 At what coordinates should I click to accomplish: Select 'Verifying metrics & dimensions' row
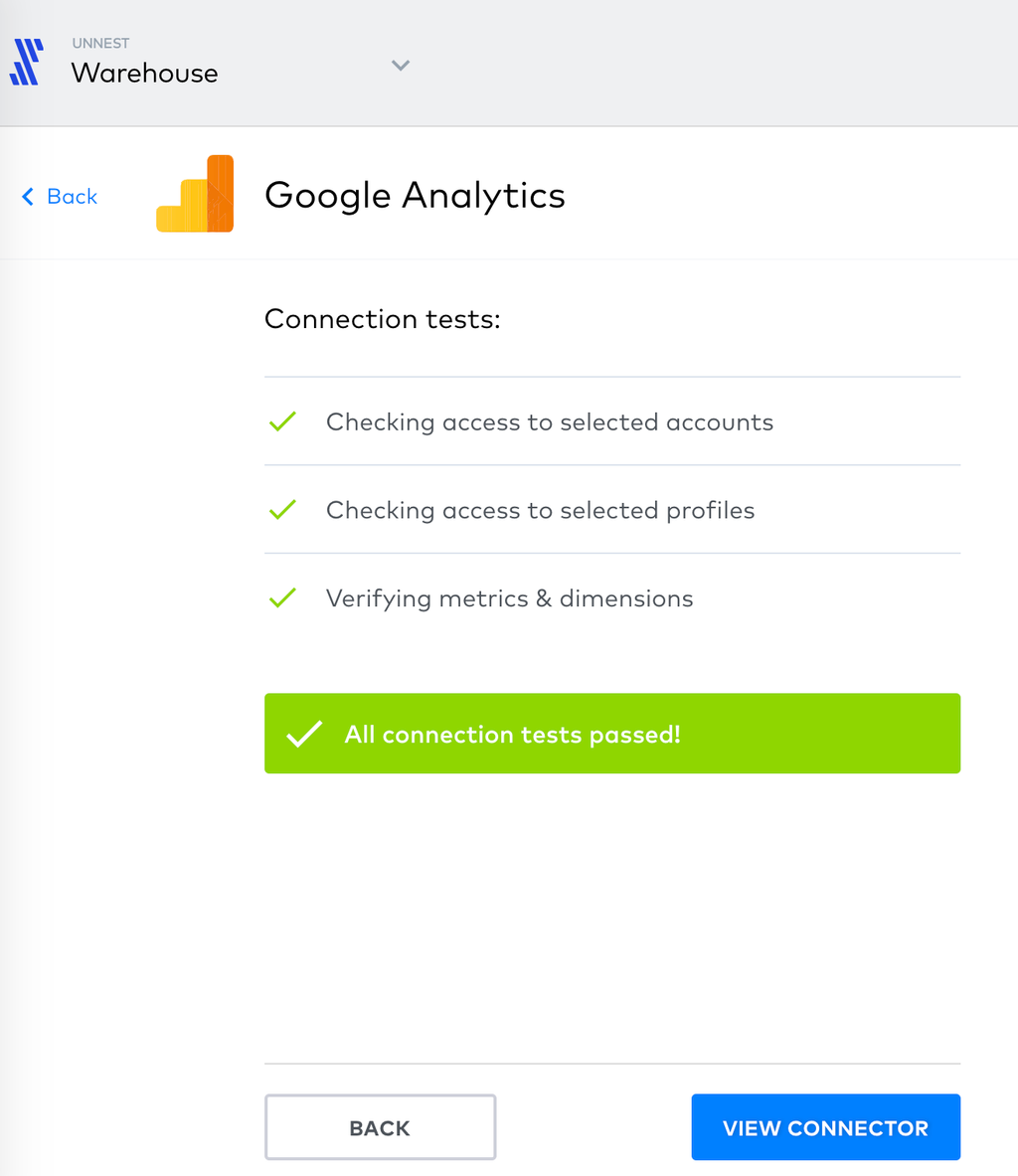tap(612, 598)
